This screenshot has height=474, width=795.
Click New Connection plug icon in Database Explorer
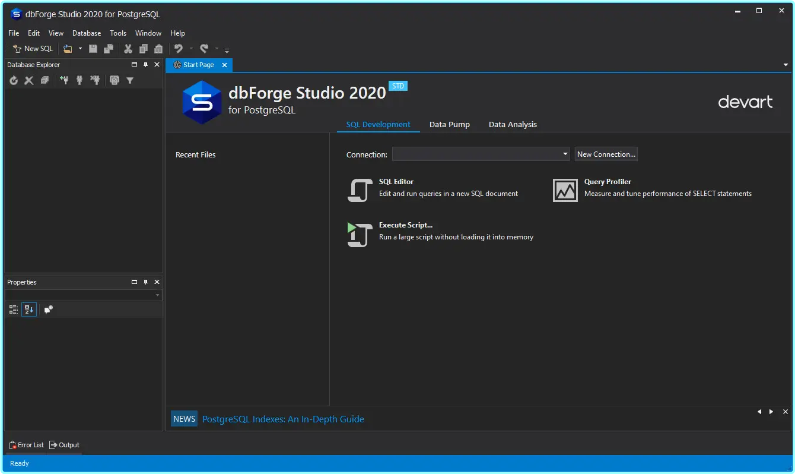coord(64,80)
